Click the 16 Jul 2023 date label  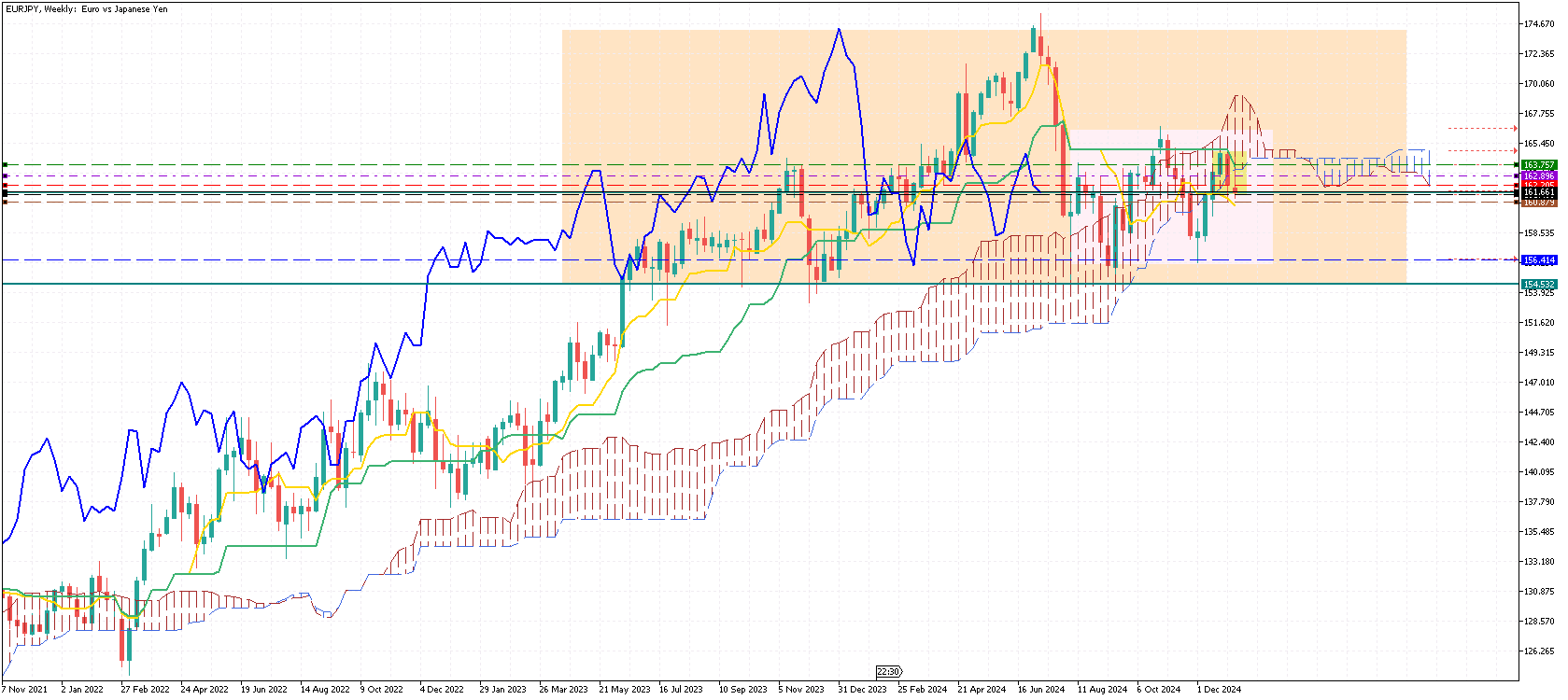[x=681, y=690]
